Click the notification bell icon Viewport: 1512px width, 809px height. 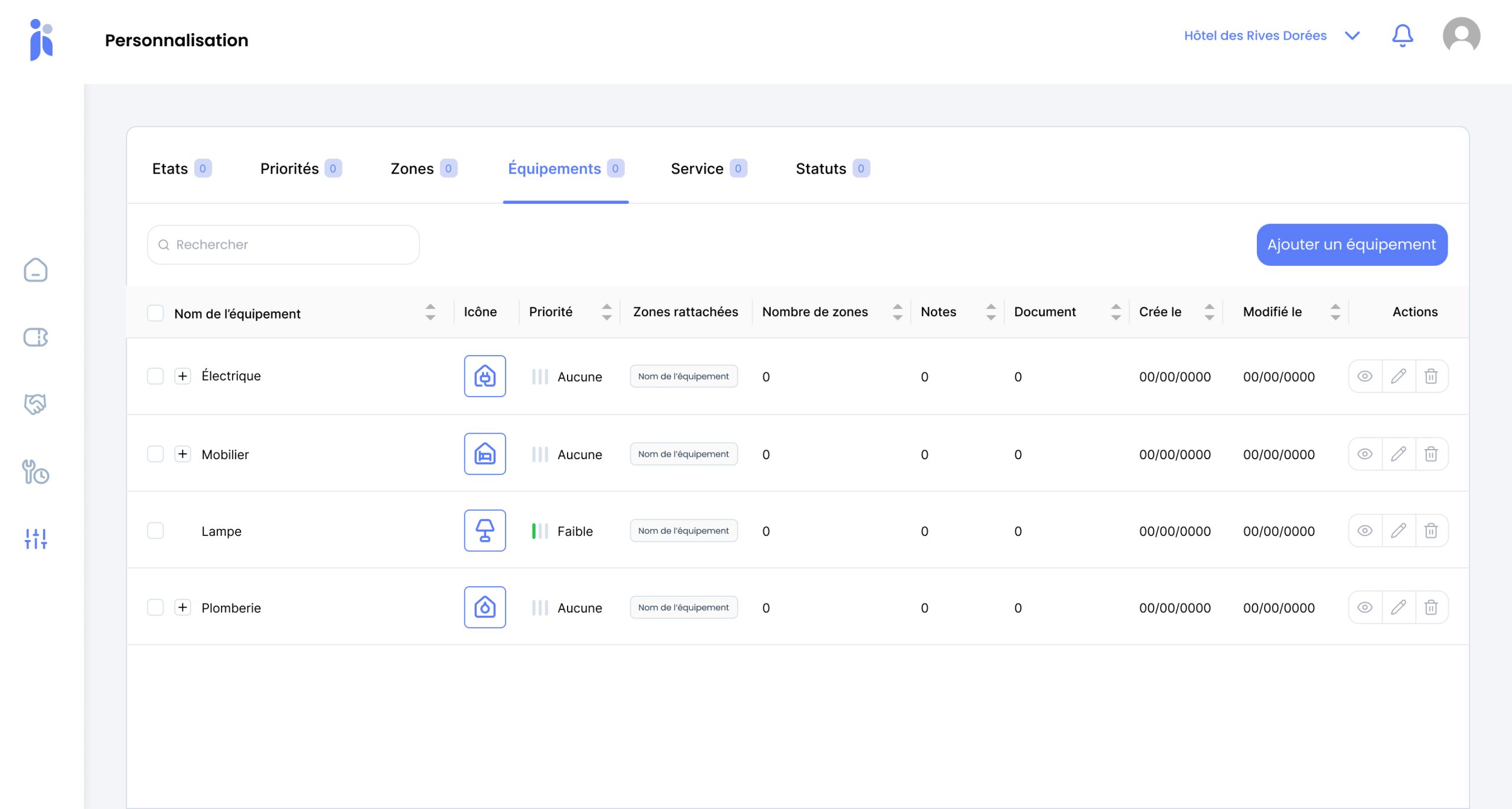click(1402, 35)
